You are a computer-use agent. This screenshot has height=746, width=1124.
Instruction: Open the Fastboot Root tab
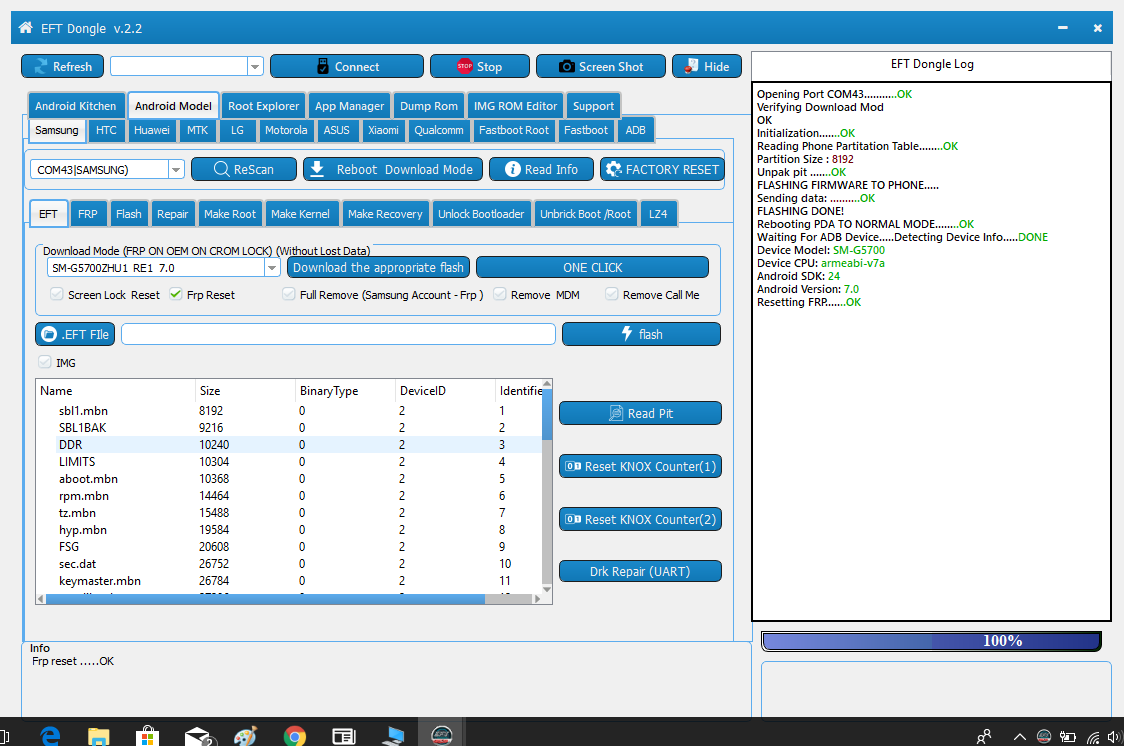(x=513, y=130)
